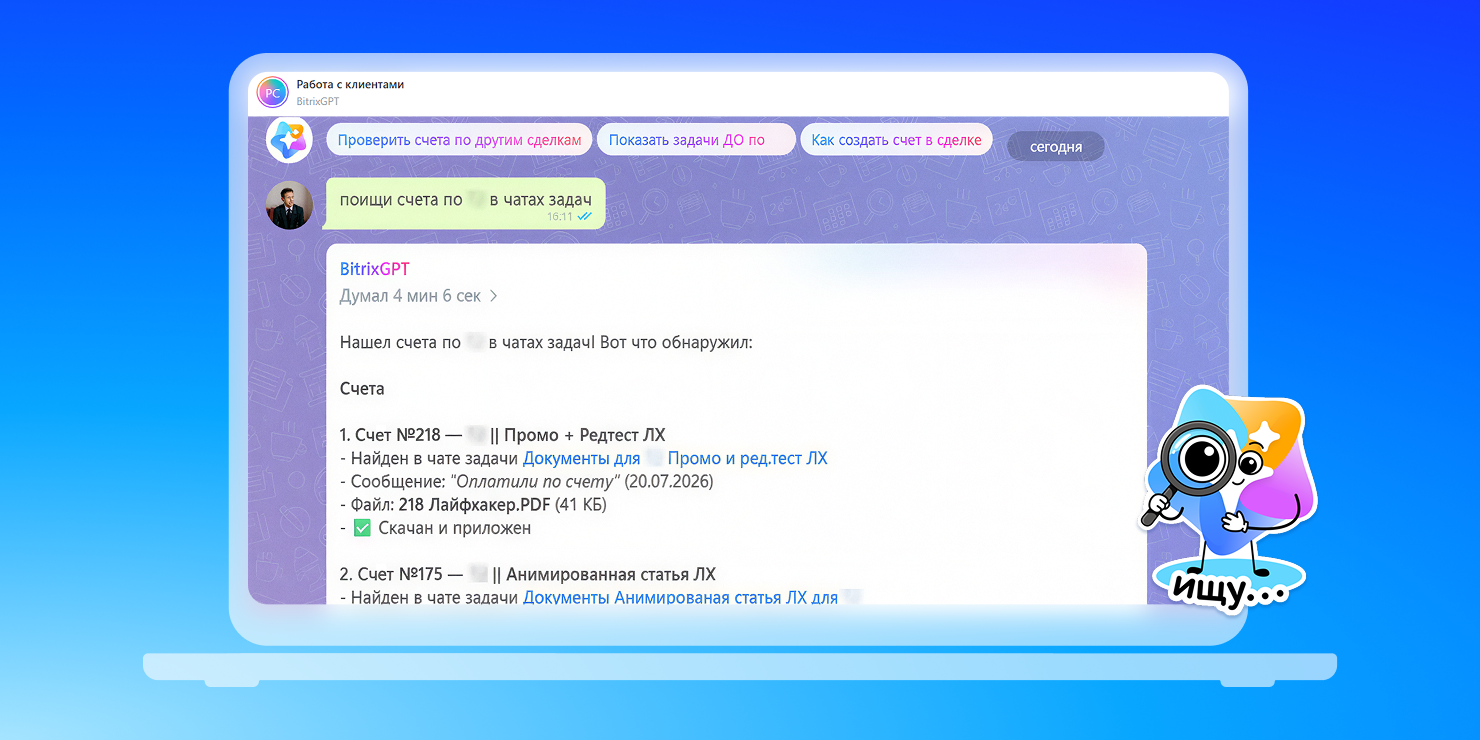Click the user's profile photo avatar

coord(289,205)
